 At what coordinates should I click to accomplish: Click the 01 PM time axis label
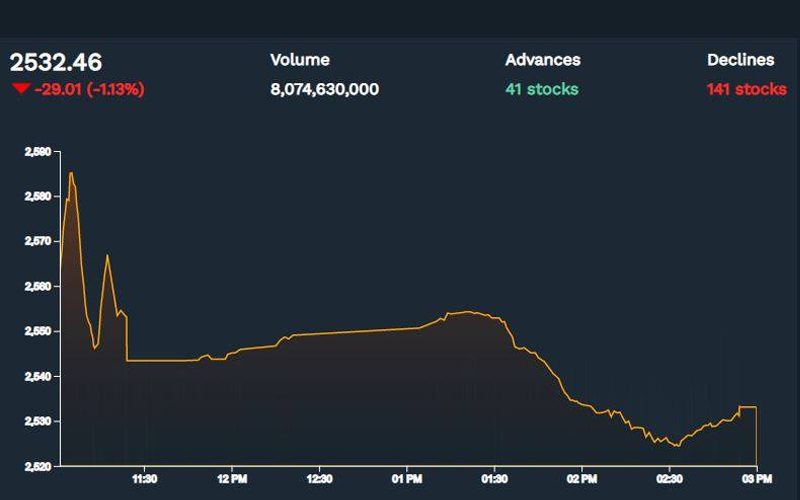point(406,479)
